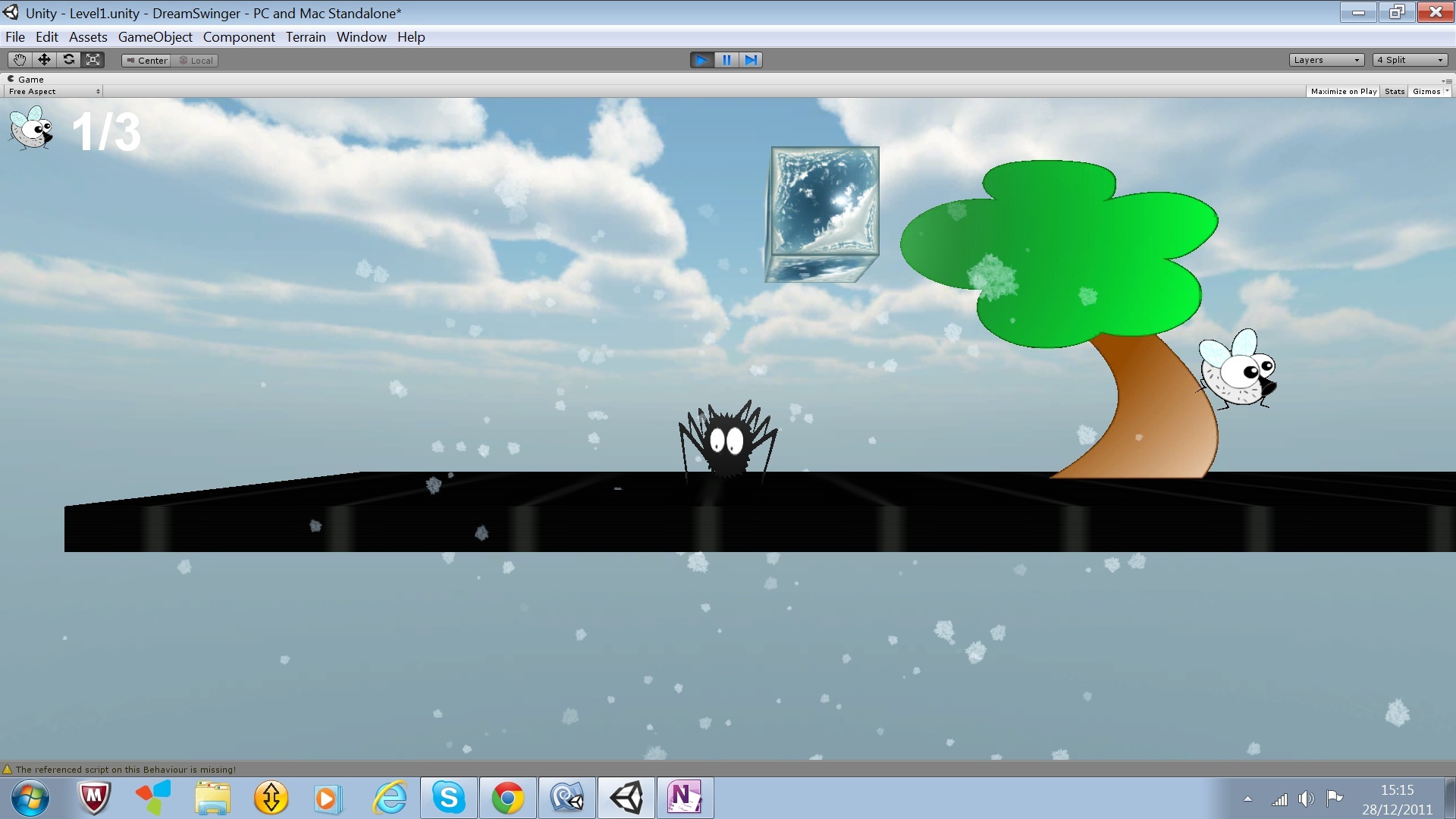Open the 4 Split layout dropdown
Screen dimensions: 1456x819
1410,60
